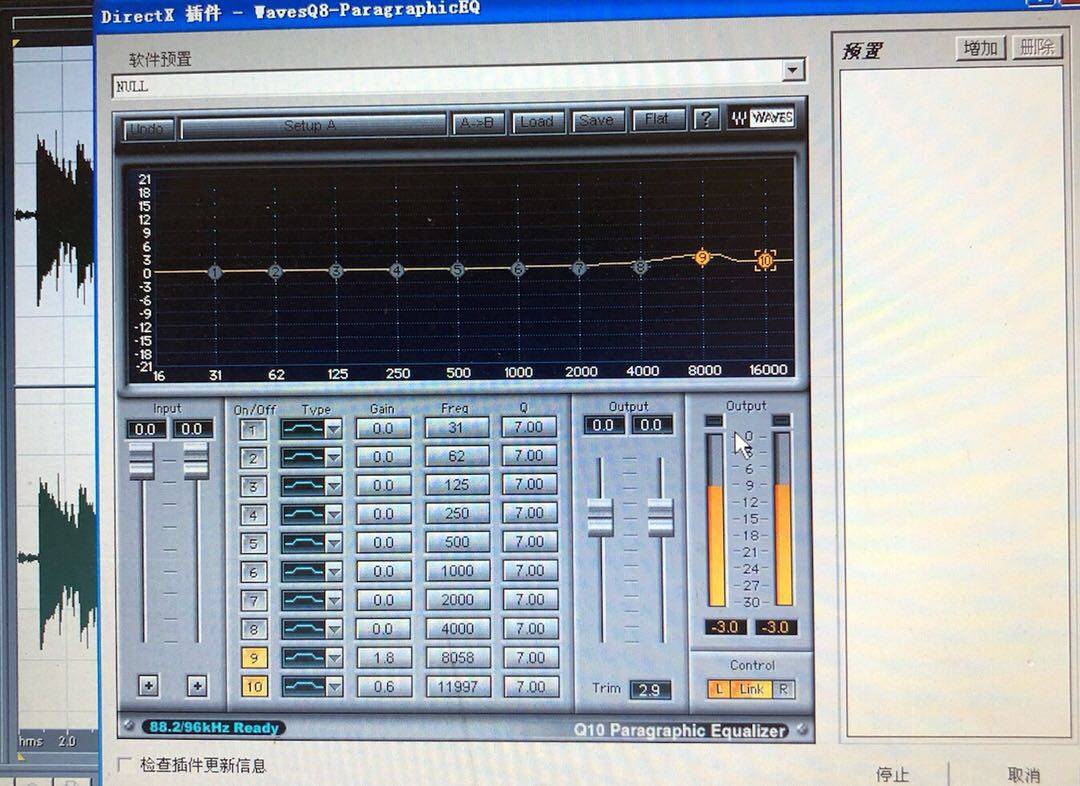This screenshot has width=1080, height=786.
Task: Click the left input plus button
Action: pyautogui.click(x=148, y=685)
